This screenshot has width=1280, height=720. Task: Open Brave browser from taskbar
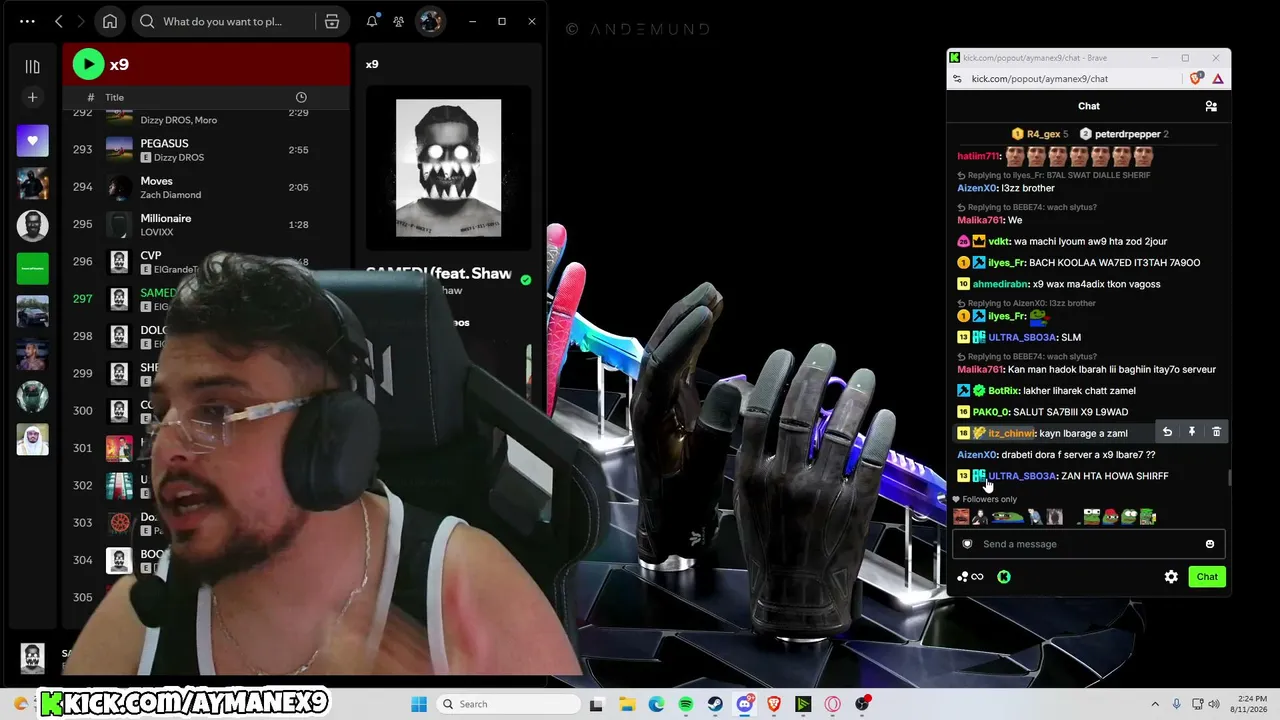click(774, 704)
